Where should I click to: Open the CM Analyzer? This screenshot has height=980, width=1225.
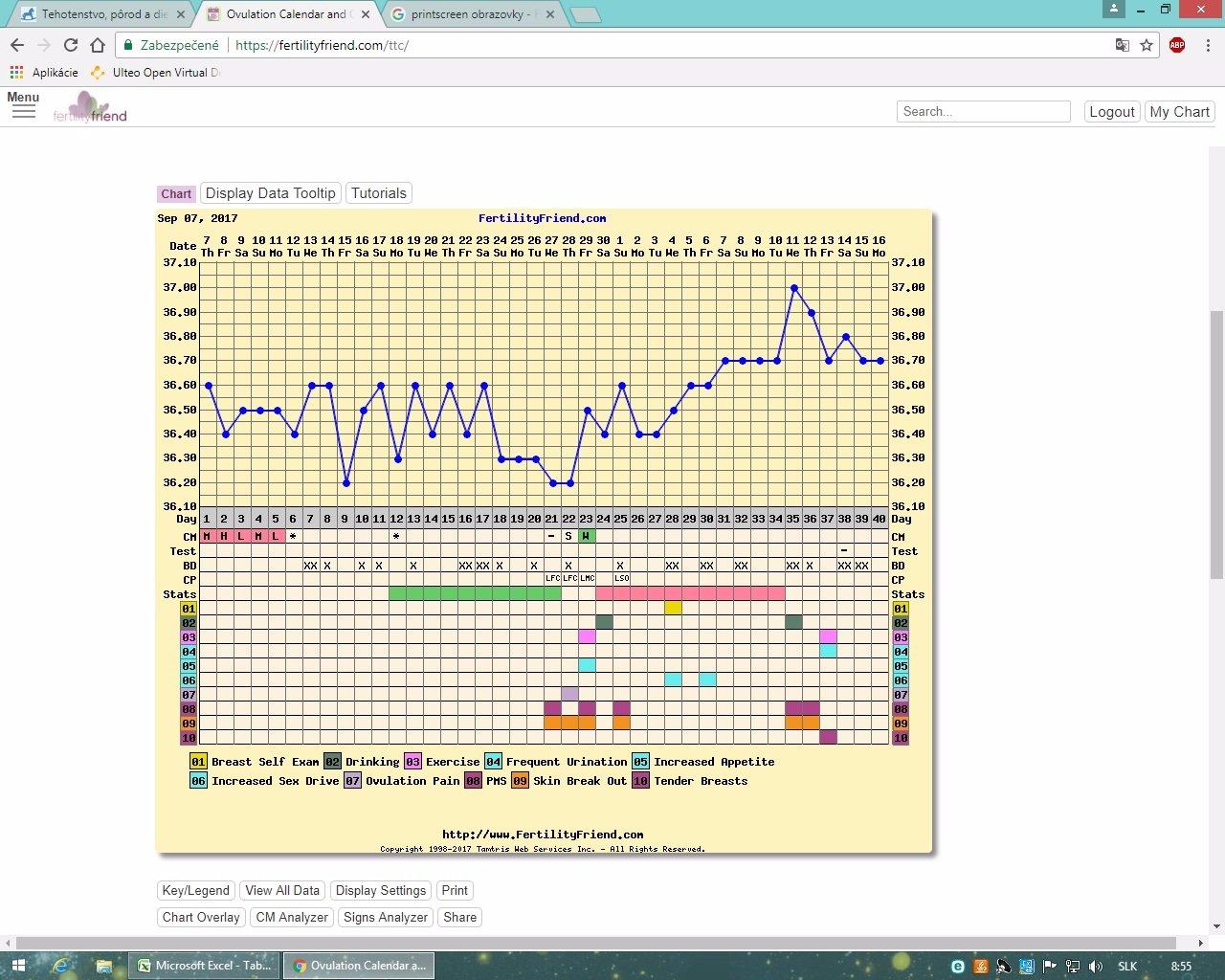(292, 917)
